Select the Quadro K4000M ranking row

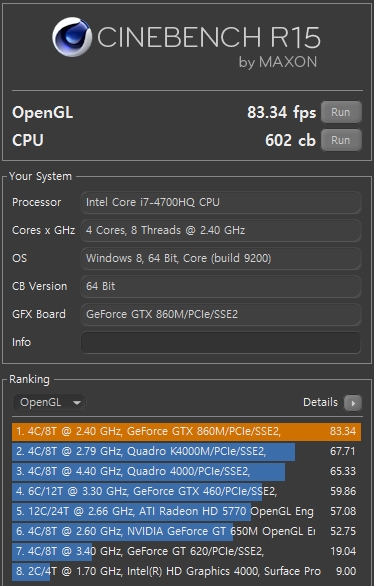click(x=186, y=451)
